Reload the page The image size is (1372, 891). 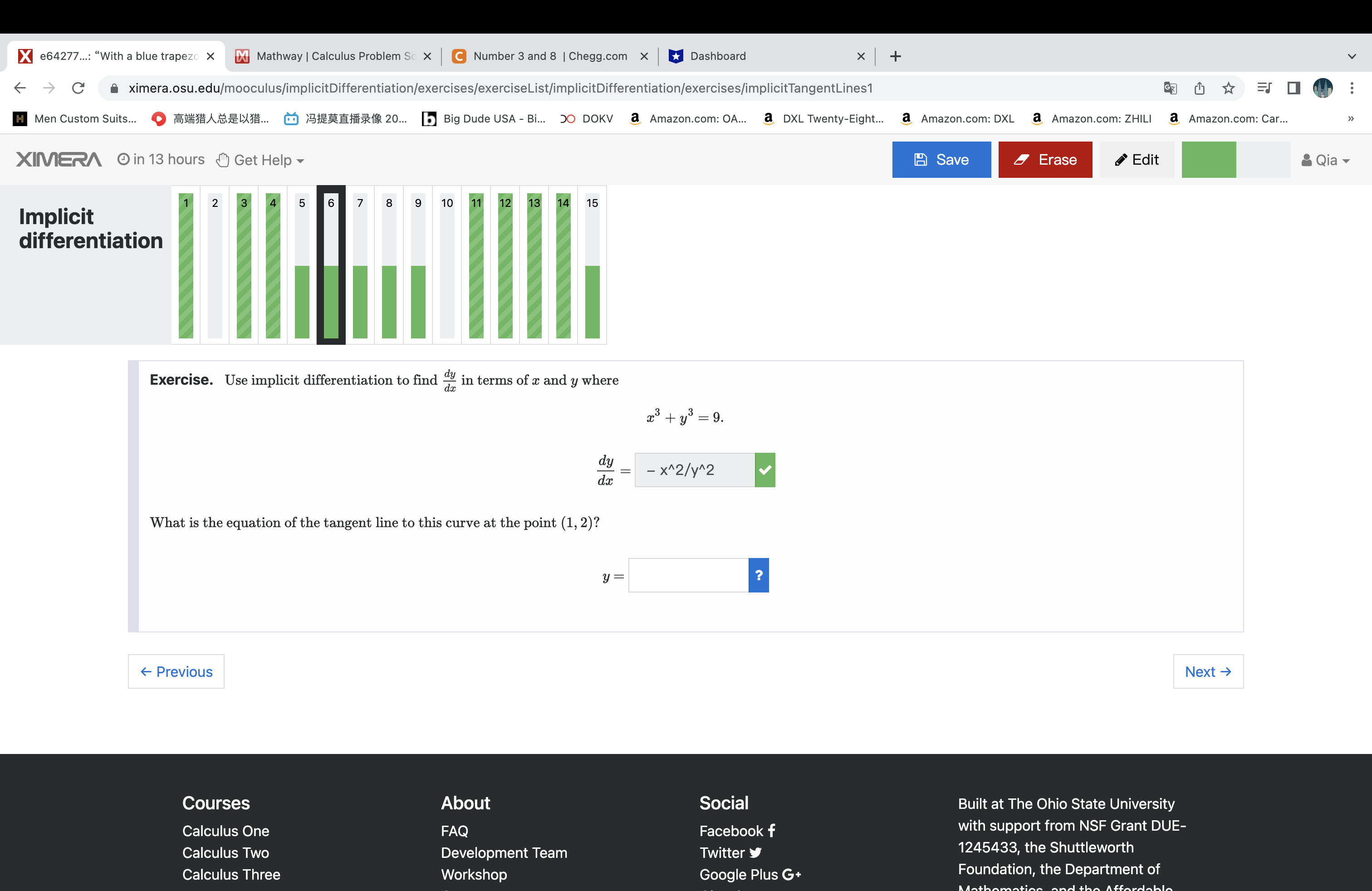[78, 88]
